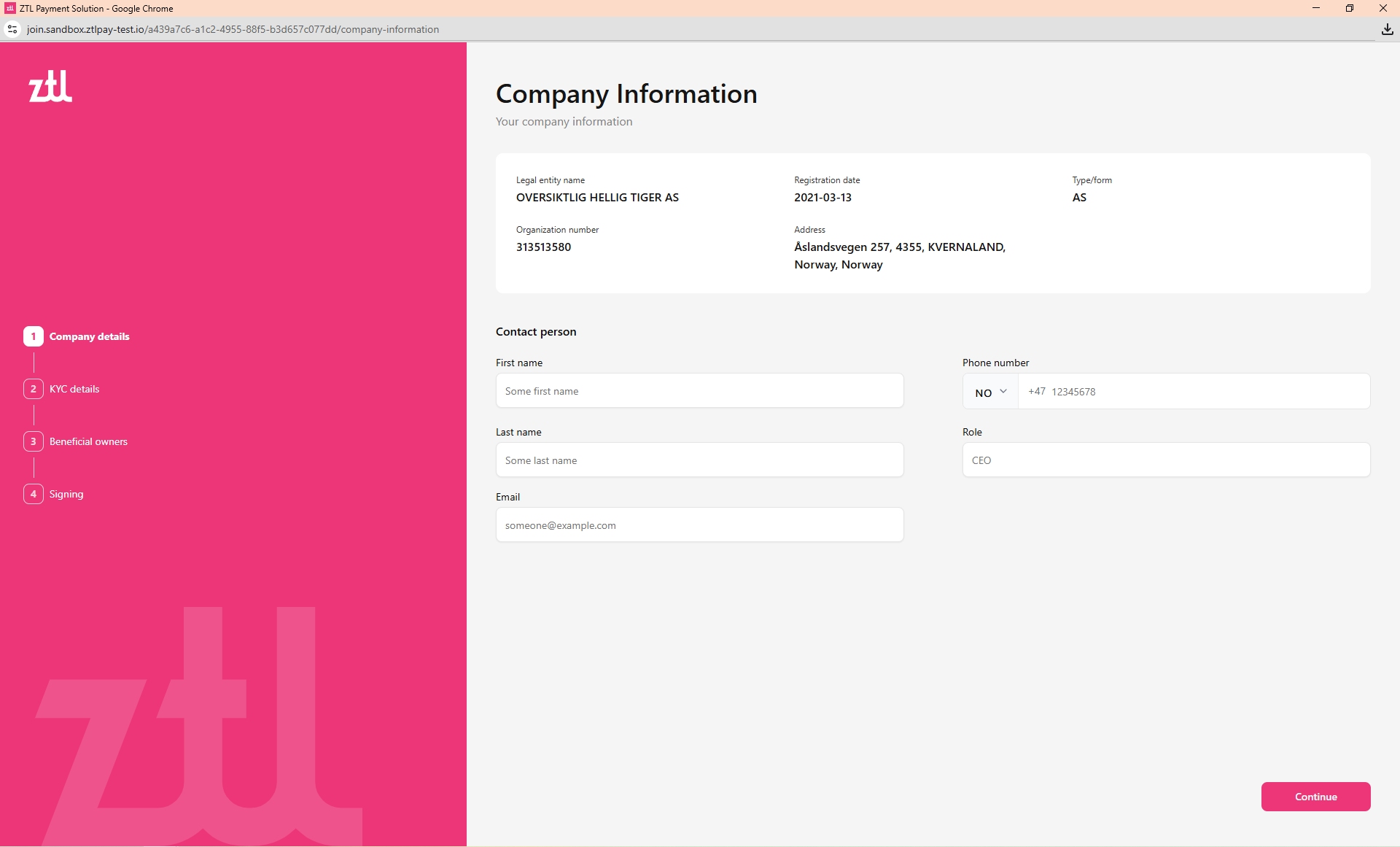
Task: Go to the KYC details step
Action: pyautogui.click(x=74, y=389)
